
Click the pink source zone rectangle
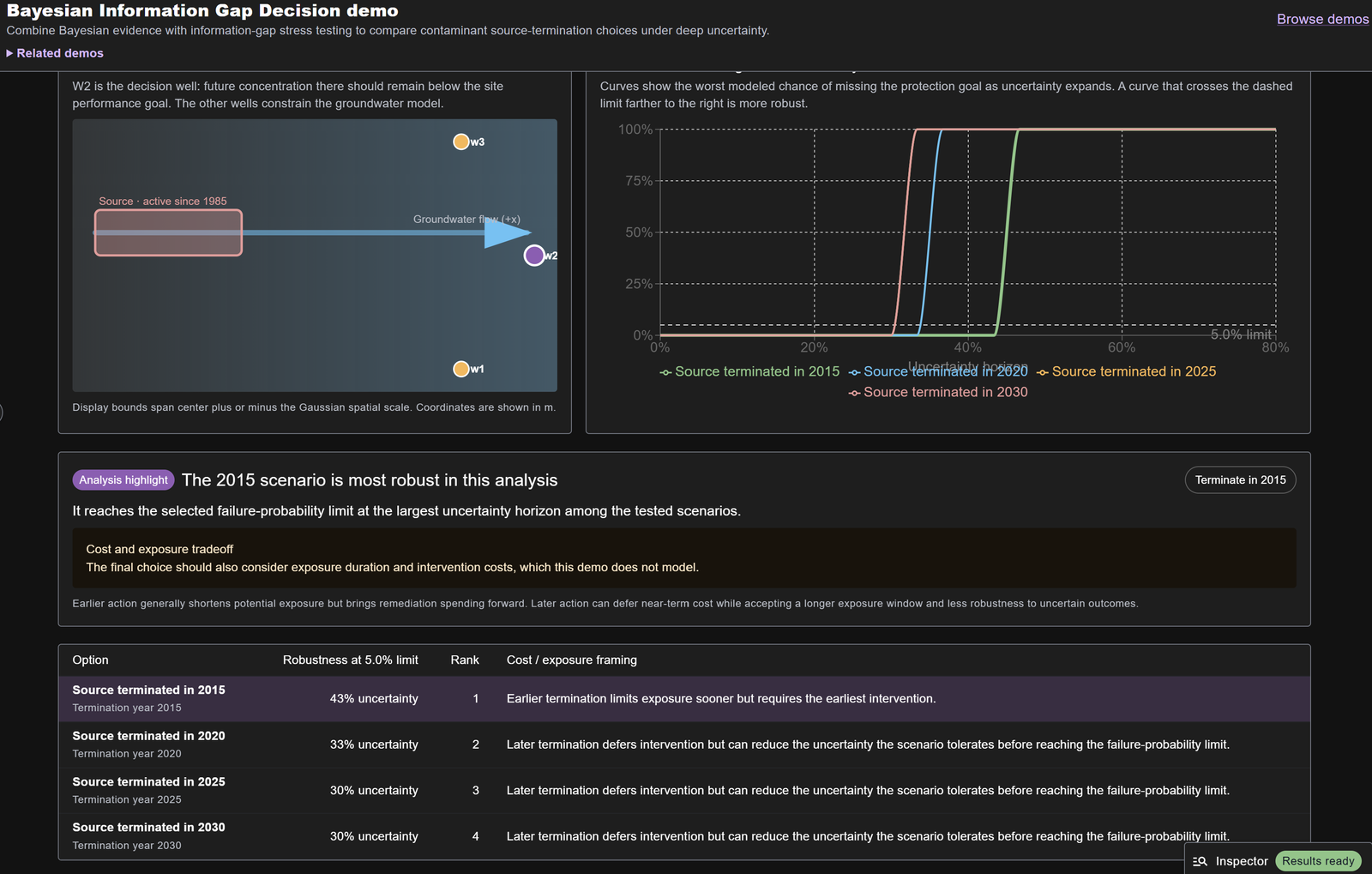pos(168,232)
